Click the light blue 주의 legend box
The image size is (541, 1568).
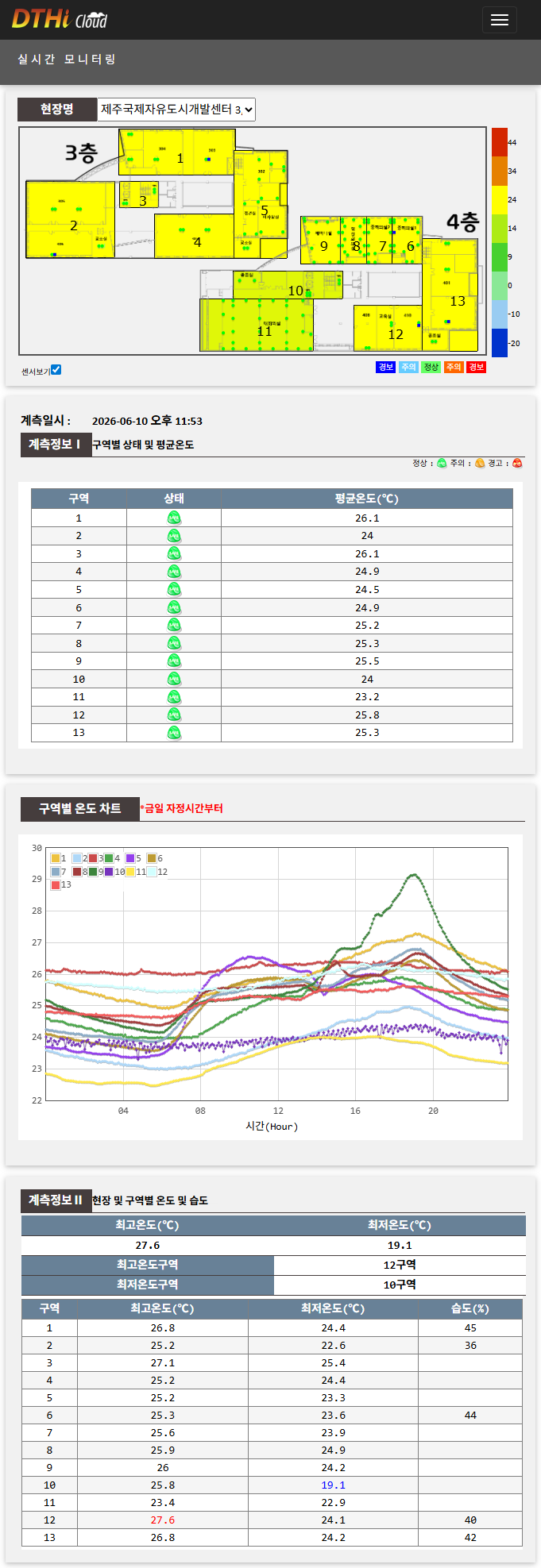pos(408,367)
